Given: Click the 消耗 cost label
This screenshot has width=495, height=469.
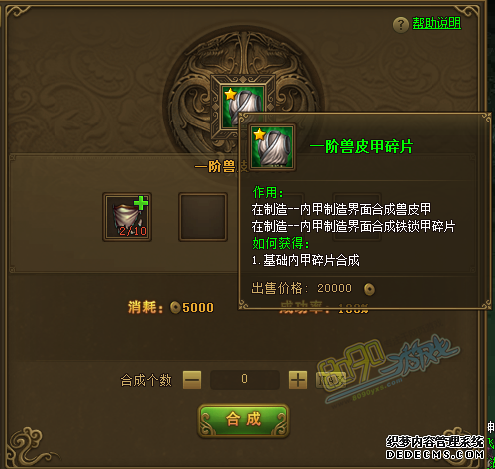Looking at the screenshot, I should (145, 307).
